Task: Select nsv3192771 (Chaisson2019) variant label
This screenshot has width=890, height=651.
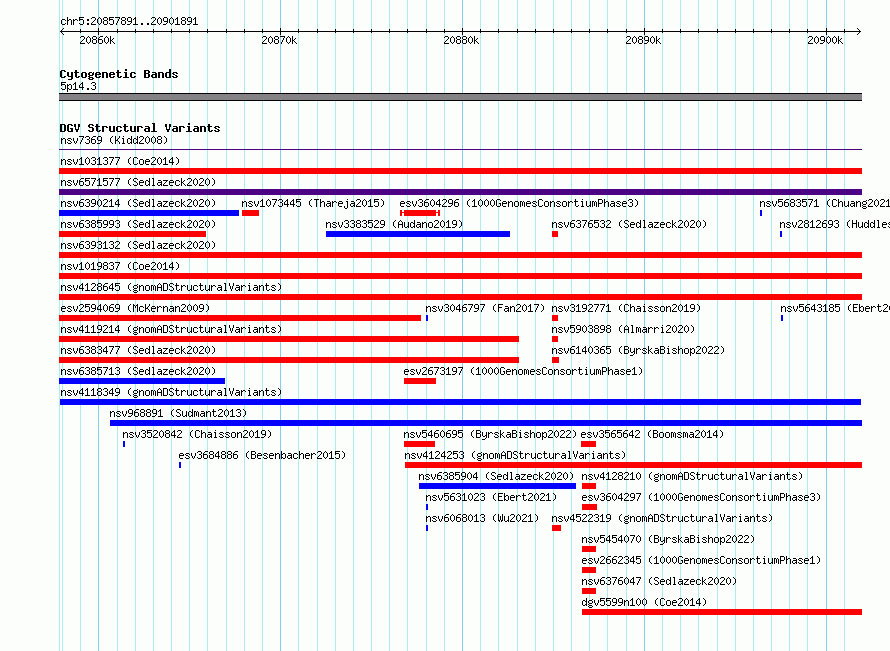Action: pyautogui.click(x=626, y=308)
